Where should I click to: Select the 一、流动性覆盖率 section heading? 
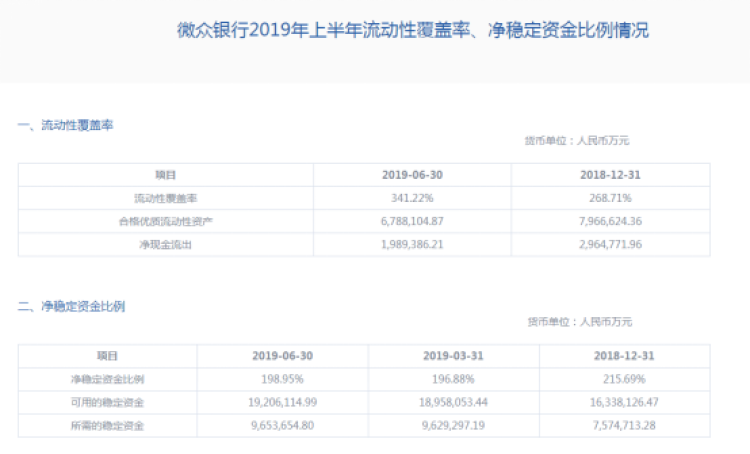(x=66, y=126)
